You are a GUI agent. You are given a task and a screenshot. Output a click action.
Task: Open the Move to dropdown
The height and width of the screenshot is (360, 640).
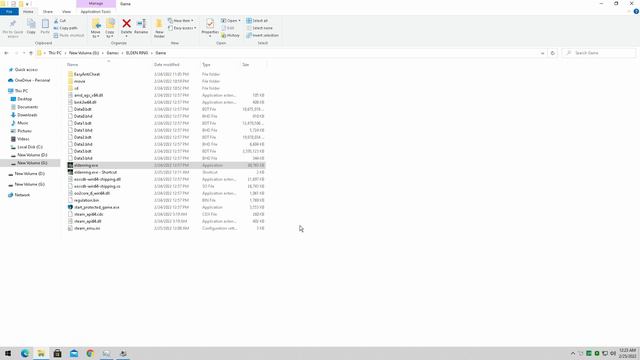click(96, 36)
